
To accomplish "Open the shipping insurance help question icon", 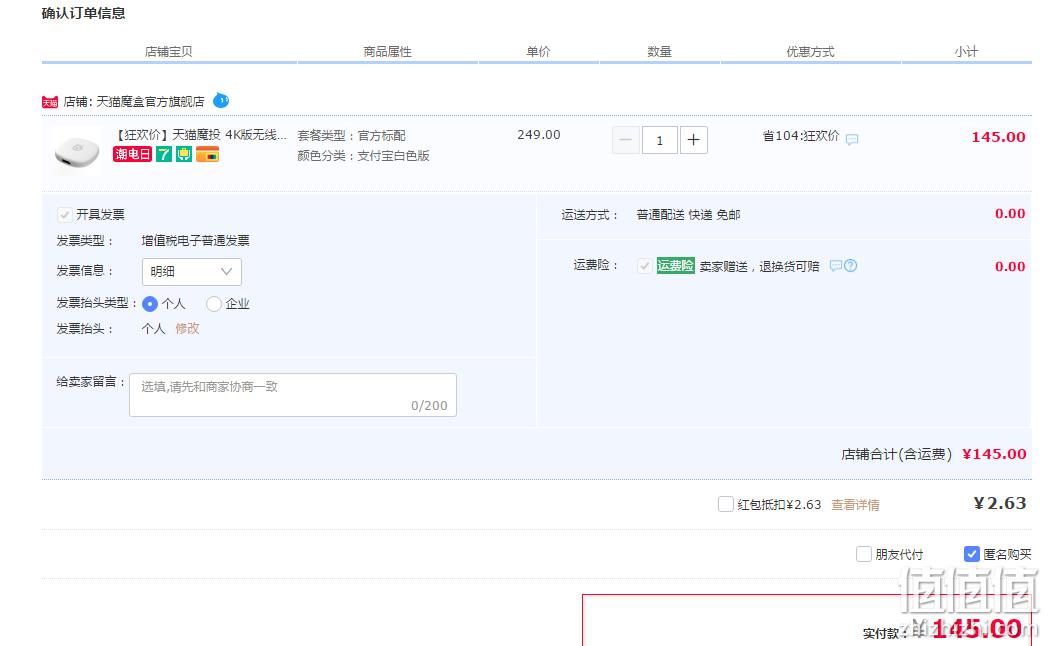I will tap(850, 266).
